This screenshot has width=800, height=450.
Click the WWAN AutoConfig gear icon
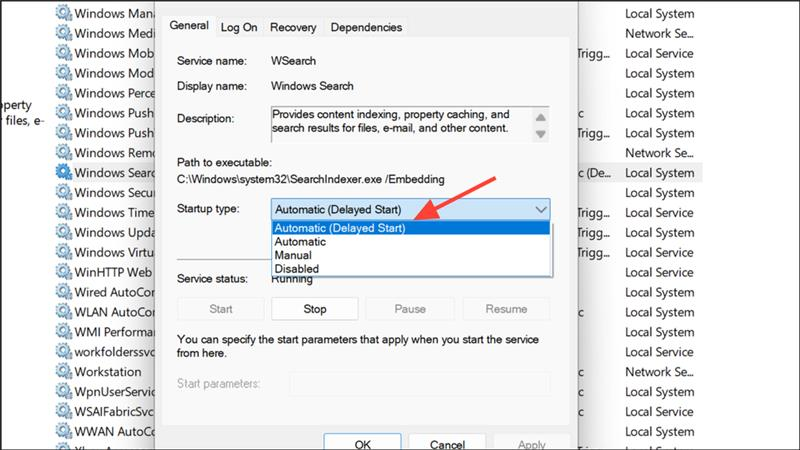click(64, 431)
